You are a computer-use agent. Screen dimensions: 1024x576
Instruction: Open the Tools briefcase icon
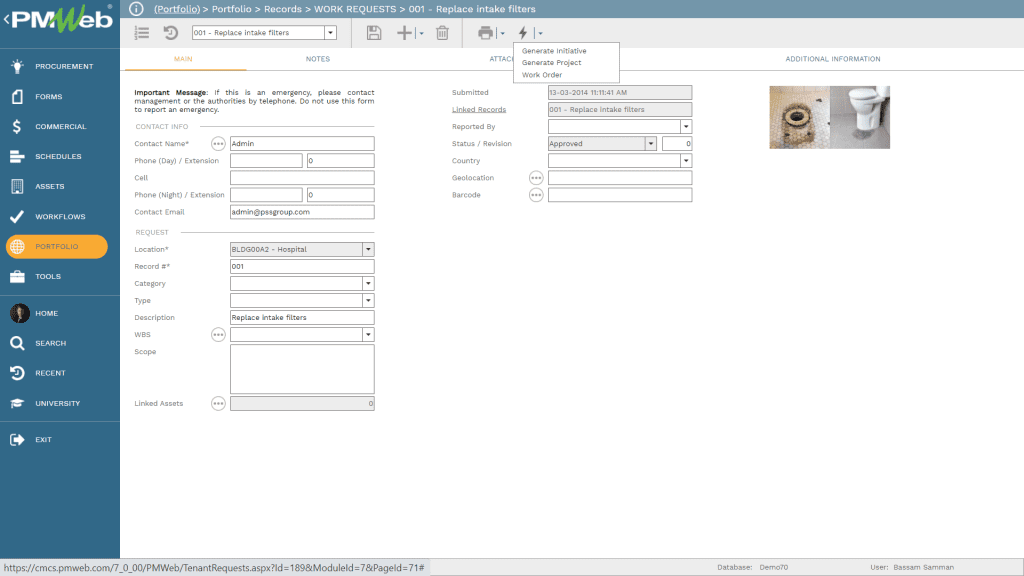(17, 276)
